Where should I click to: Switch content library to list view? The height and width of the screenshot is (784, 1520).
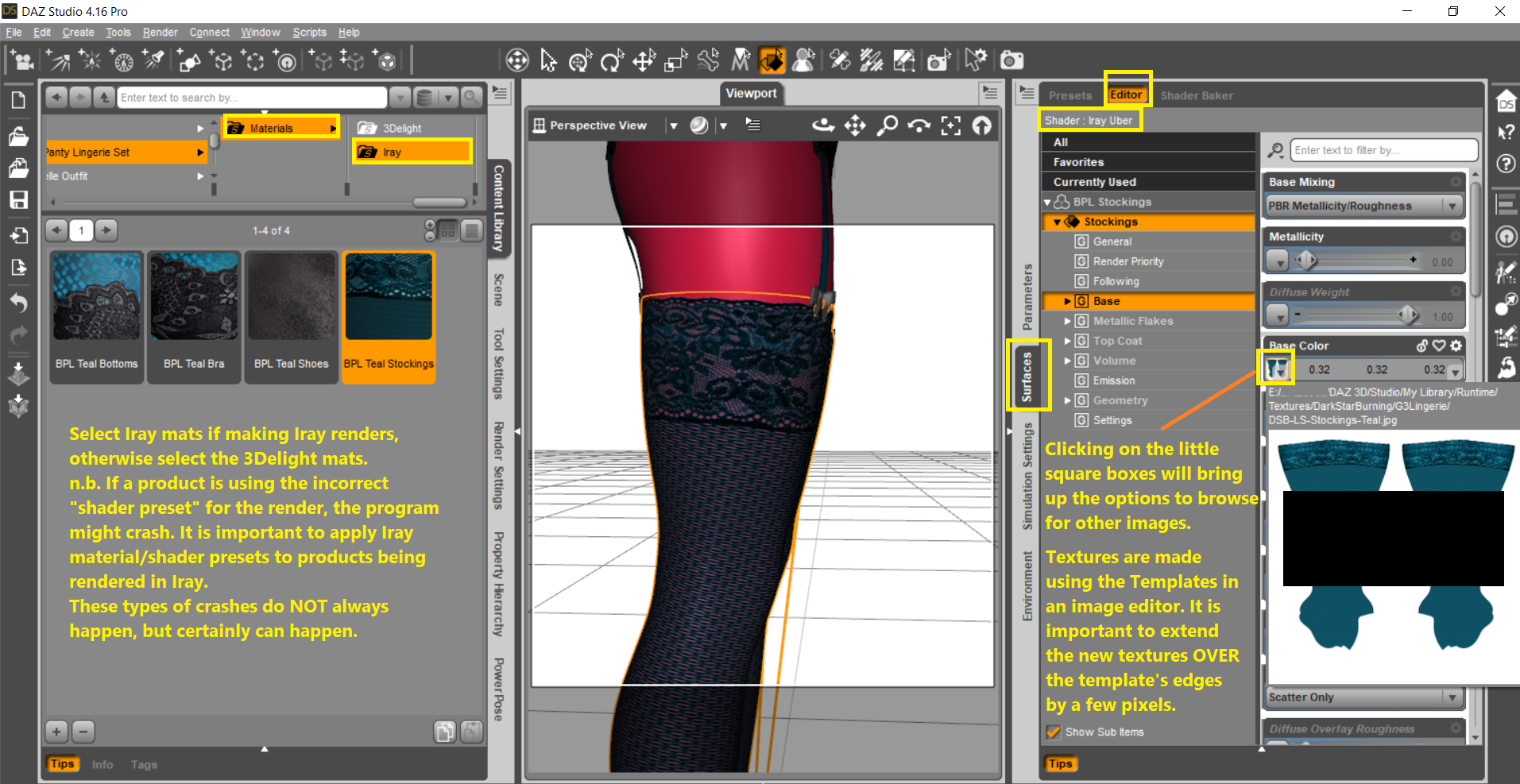tap(472, 230)
